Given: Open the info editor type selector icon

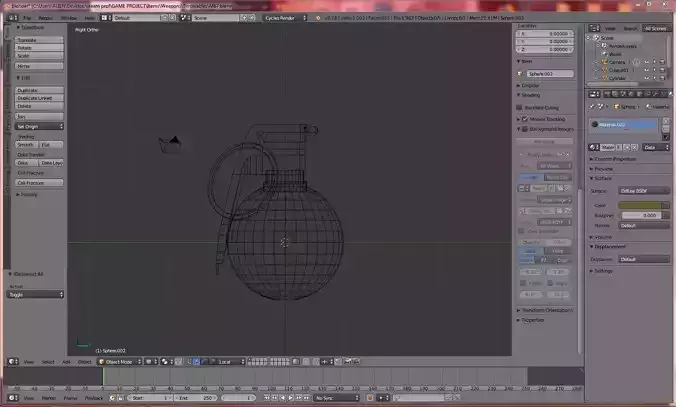Looking at the screenshot, I should pos(12,18).
